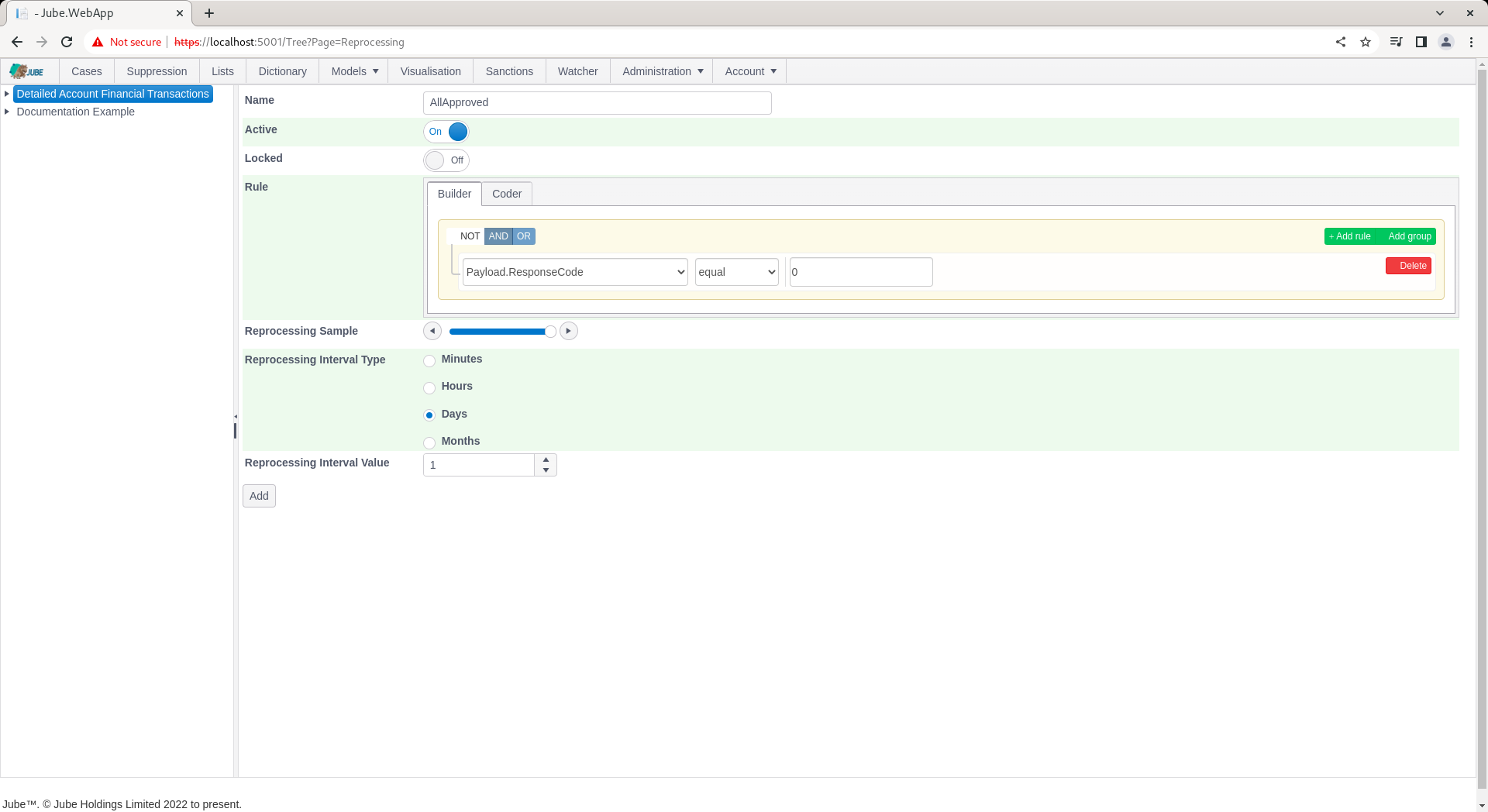Select the Hours interval type
The height and width of the screenshot is (812, 1488).
(429, 388)
